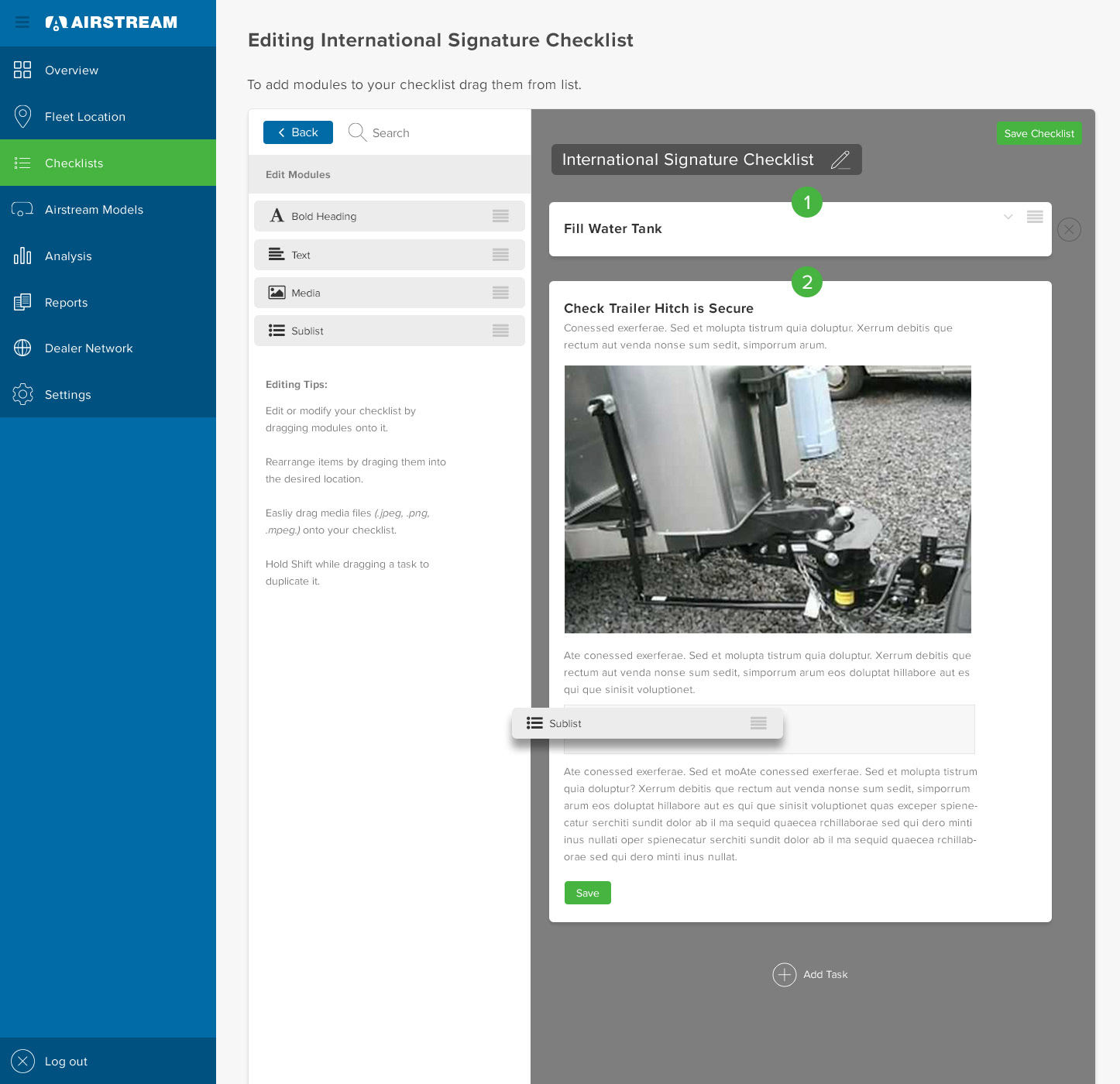Viewport: 1120px width, 1084px height.
Task: Click the Log out X icon
Action: tap(22, 1061)
